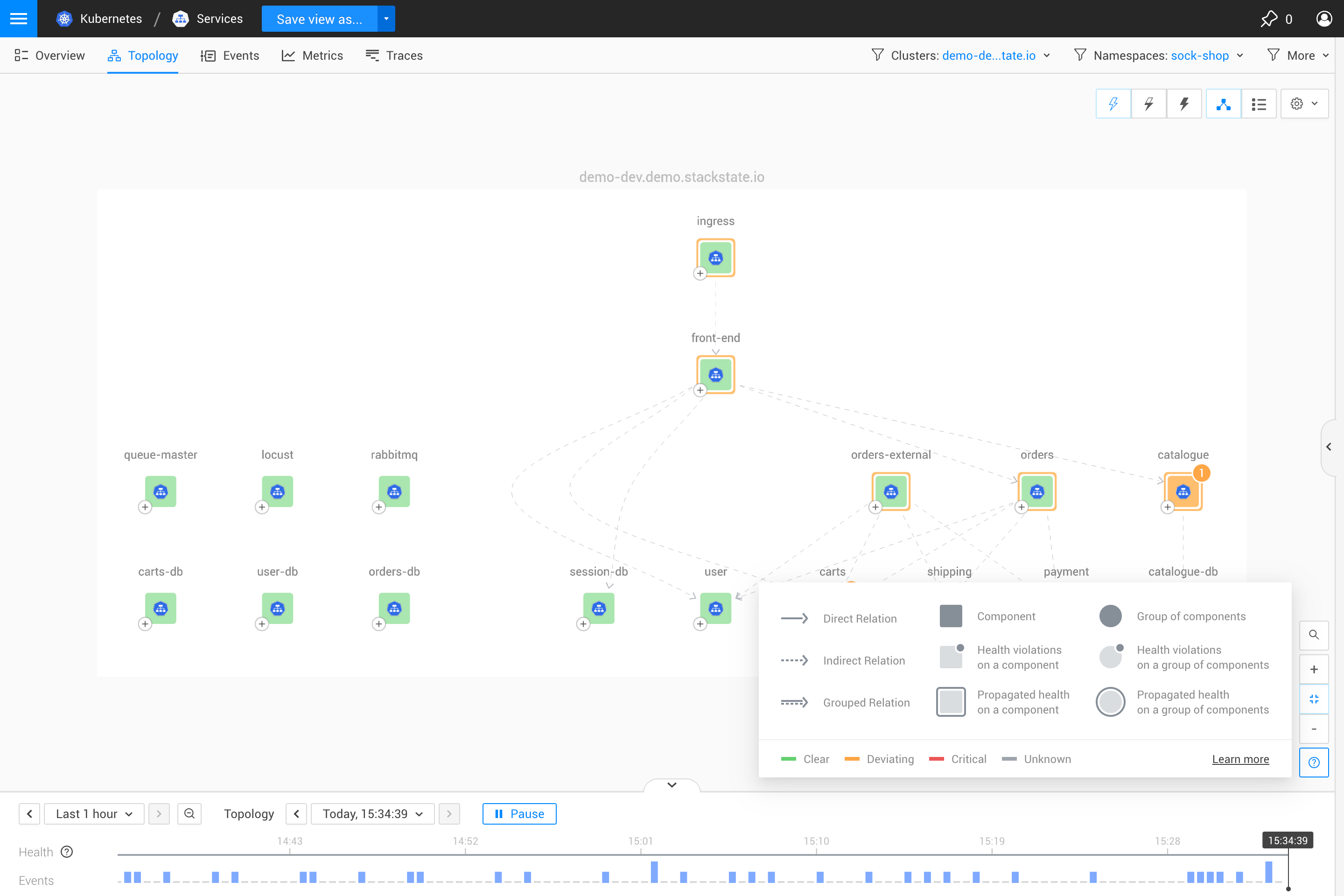1344x896 pixels.
Task: Open the hamburger main menu
Action: point(18,18)
